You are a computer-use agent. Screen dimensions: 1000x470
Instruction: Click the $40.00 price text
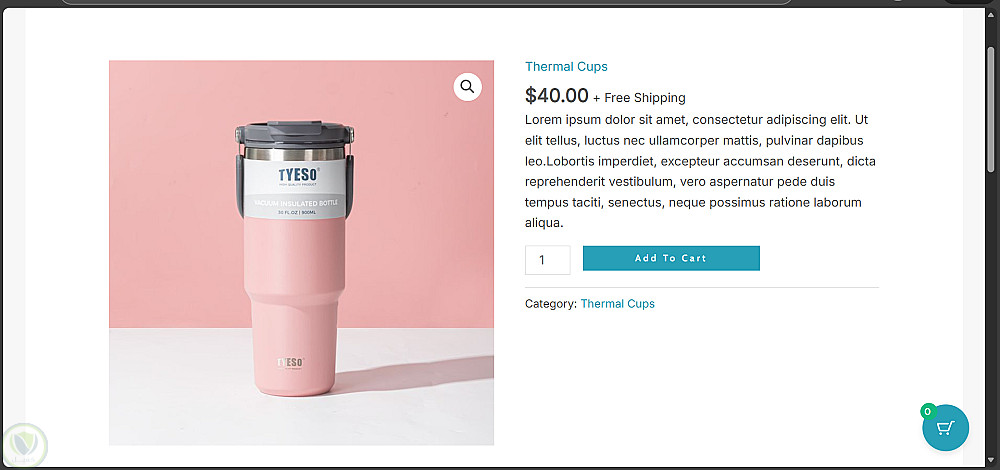click(557, 96)
